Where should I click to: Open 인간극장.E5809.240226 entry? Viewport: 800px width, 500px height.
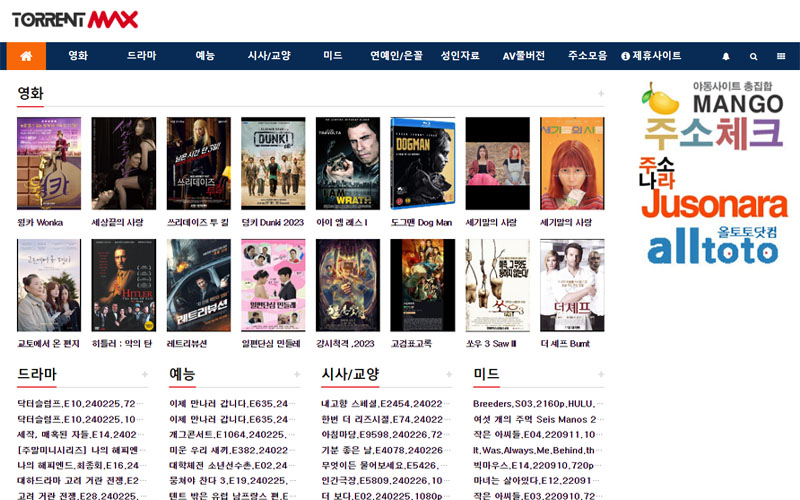tap(385, 481)
